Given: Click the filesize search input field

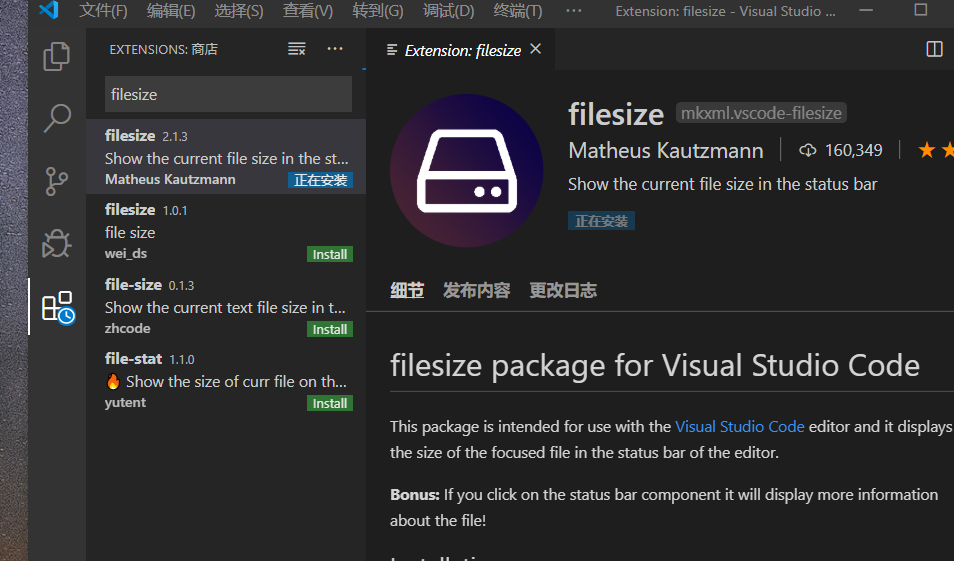Looking at the screenshot, I should [x=228, y=94].
